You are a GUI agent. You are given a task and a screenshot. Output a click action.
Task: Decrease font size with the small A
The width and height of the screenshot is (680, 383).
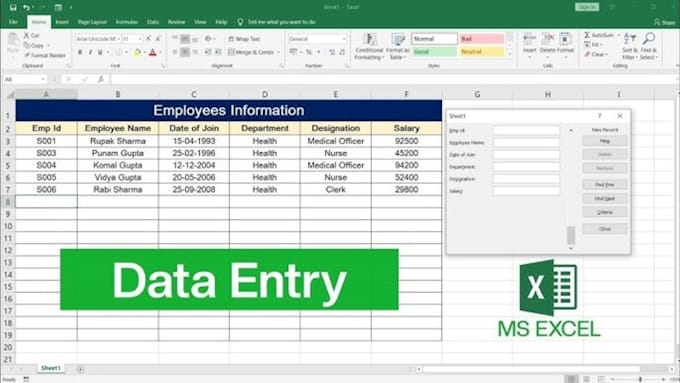pyautogui.click(x=158, y=39)
